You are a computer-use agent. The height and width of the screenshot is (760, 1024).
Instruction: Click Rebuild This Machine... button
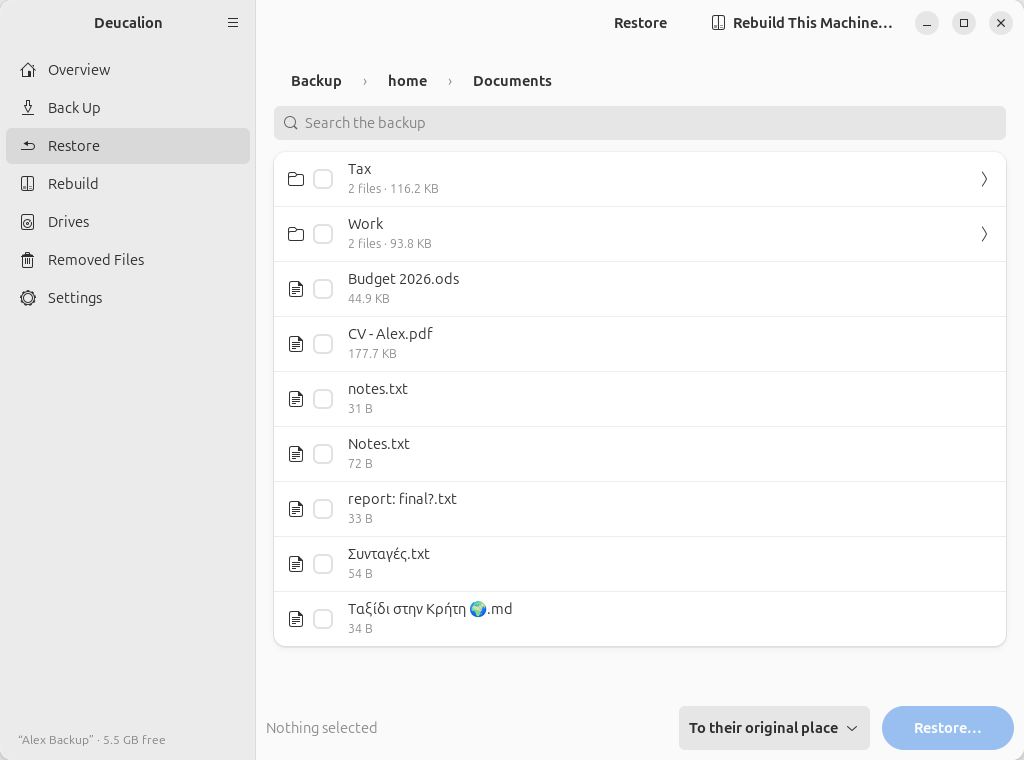(802, 23)
